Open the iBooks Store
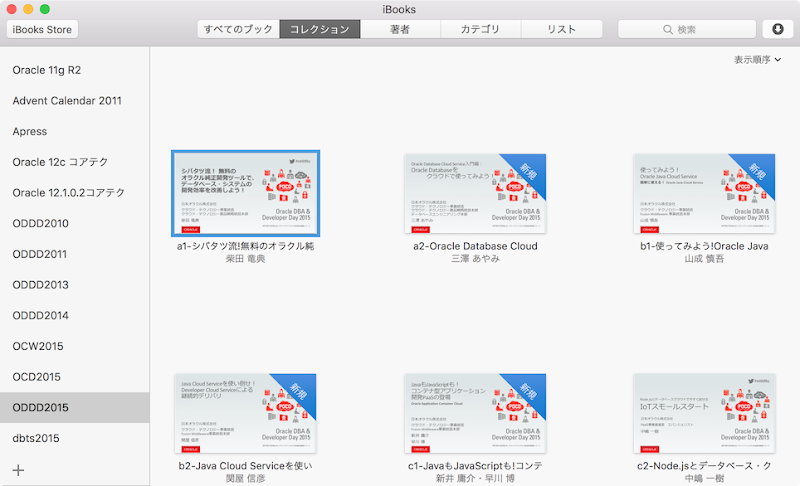The height and width of the screenshot is (486, 800). pos(42,29)
